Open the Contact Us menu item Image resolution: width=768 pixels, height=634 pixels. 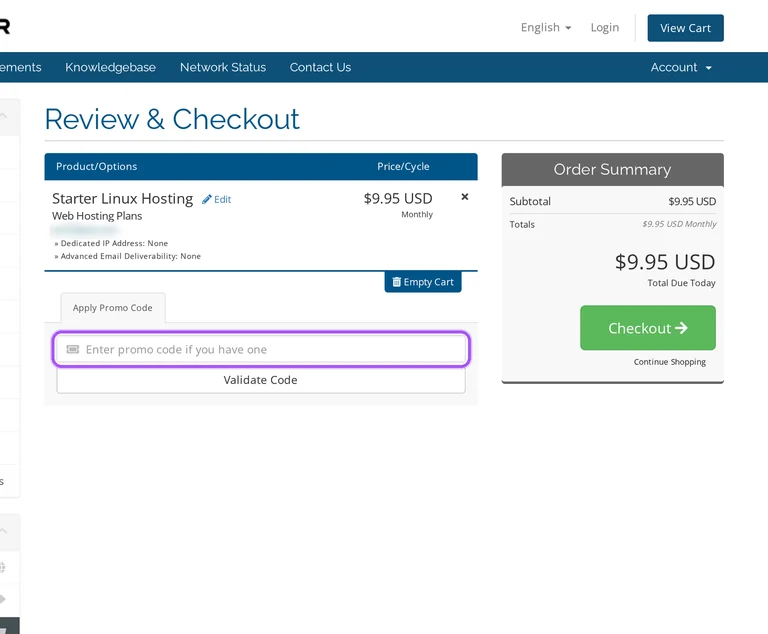click(320, 67)
